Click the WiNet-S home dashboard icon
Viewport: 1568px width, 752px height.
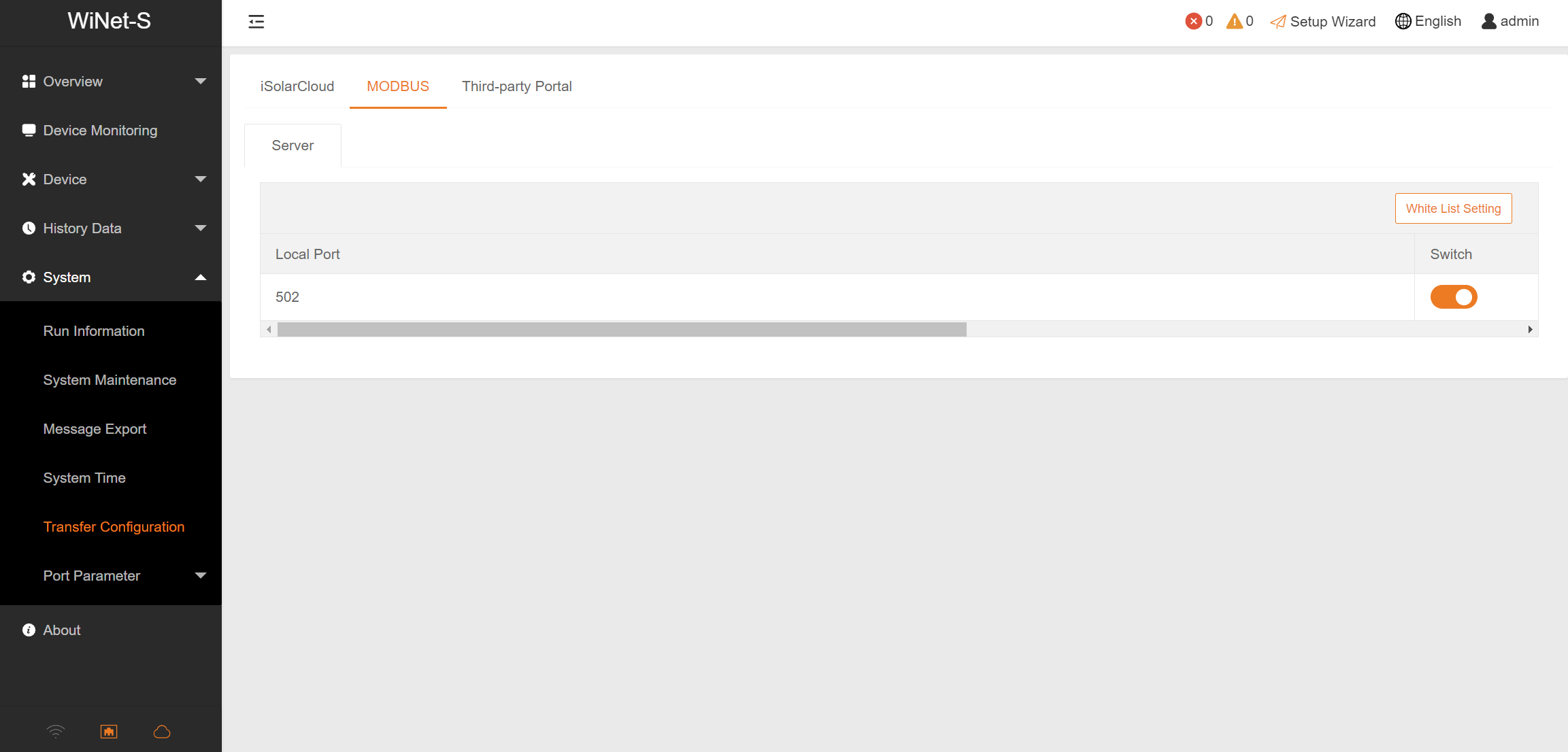tap(109, 731)
